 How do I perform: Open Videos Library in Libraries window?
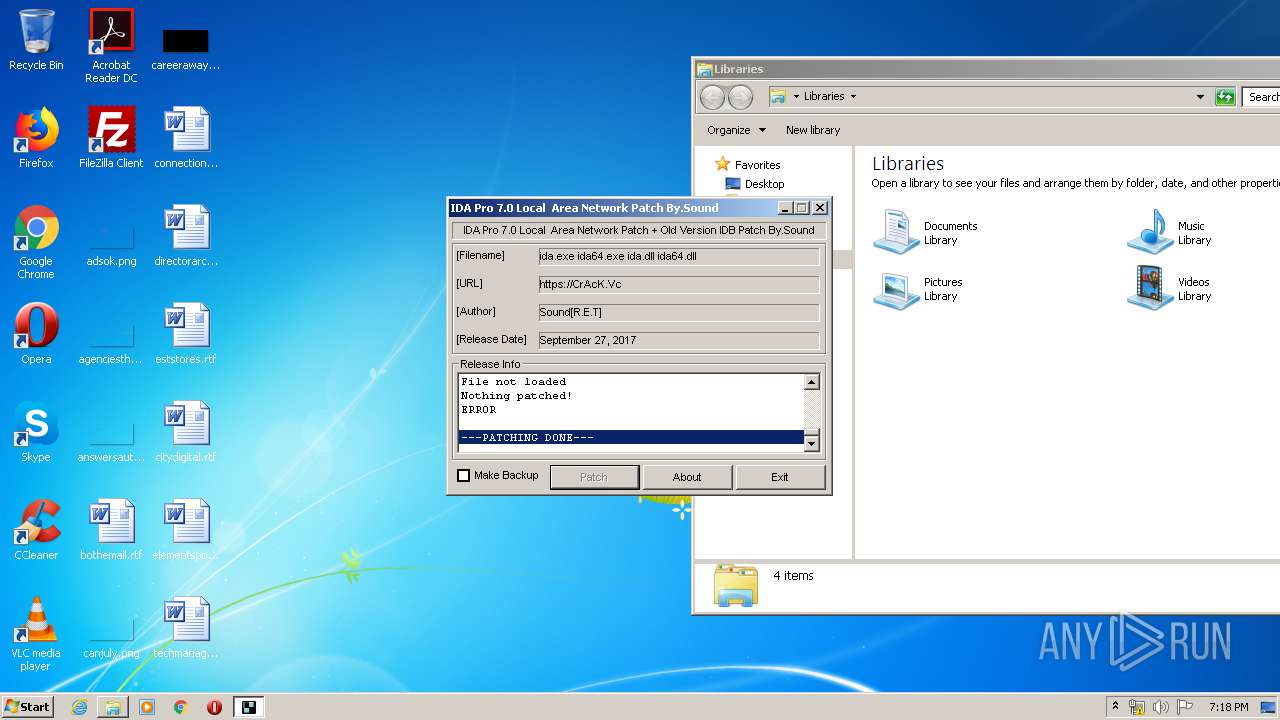(1170, 289)
